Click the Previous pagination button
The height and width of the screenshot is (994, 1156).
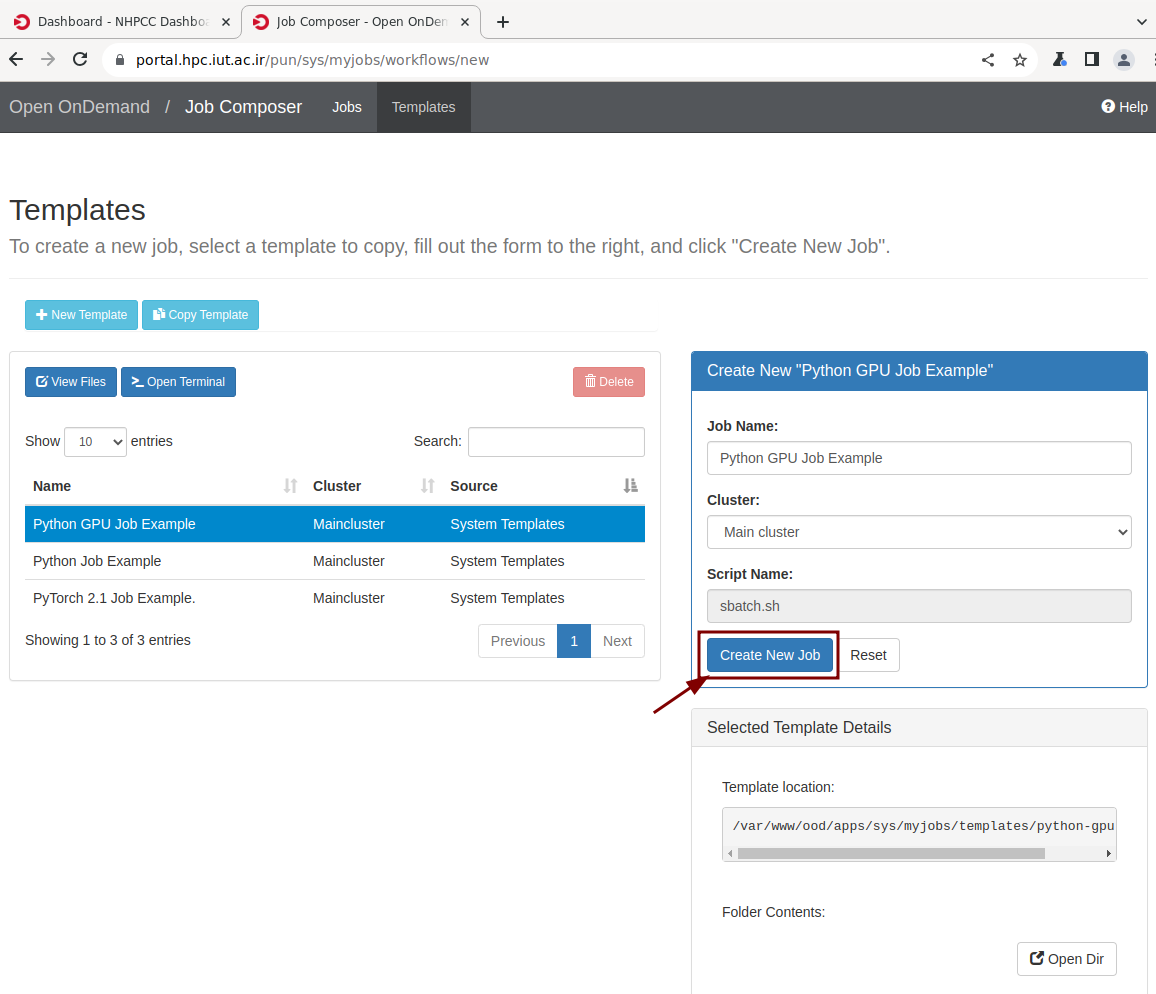(518, 642)
